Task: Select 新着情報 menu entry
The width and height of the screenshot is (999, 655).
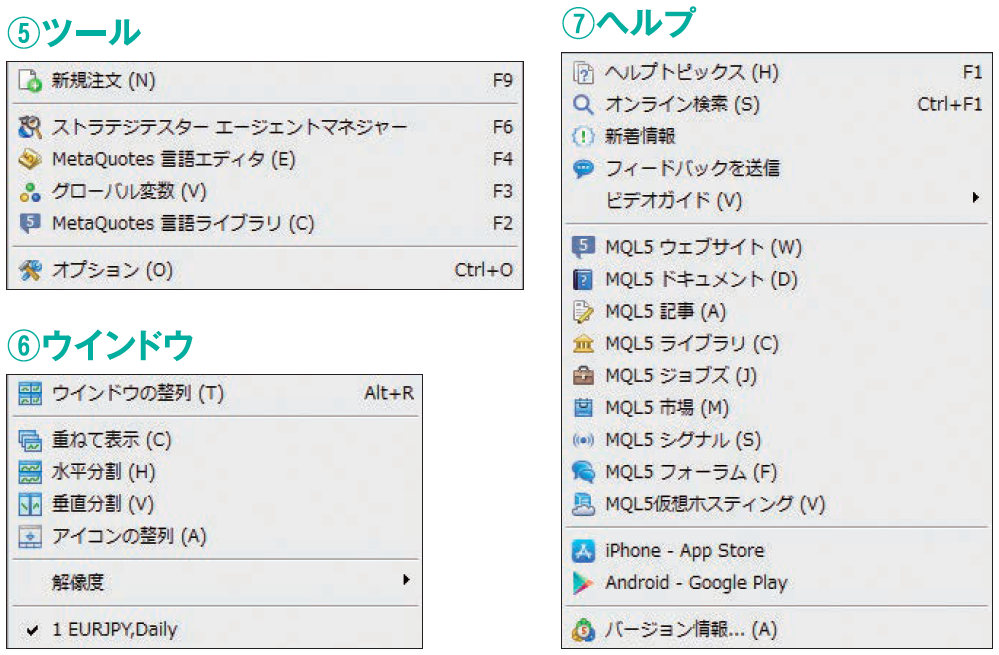Action: pyautogui.click(x=777, y=136)
